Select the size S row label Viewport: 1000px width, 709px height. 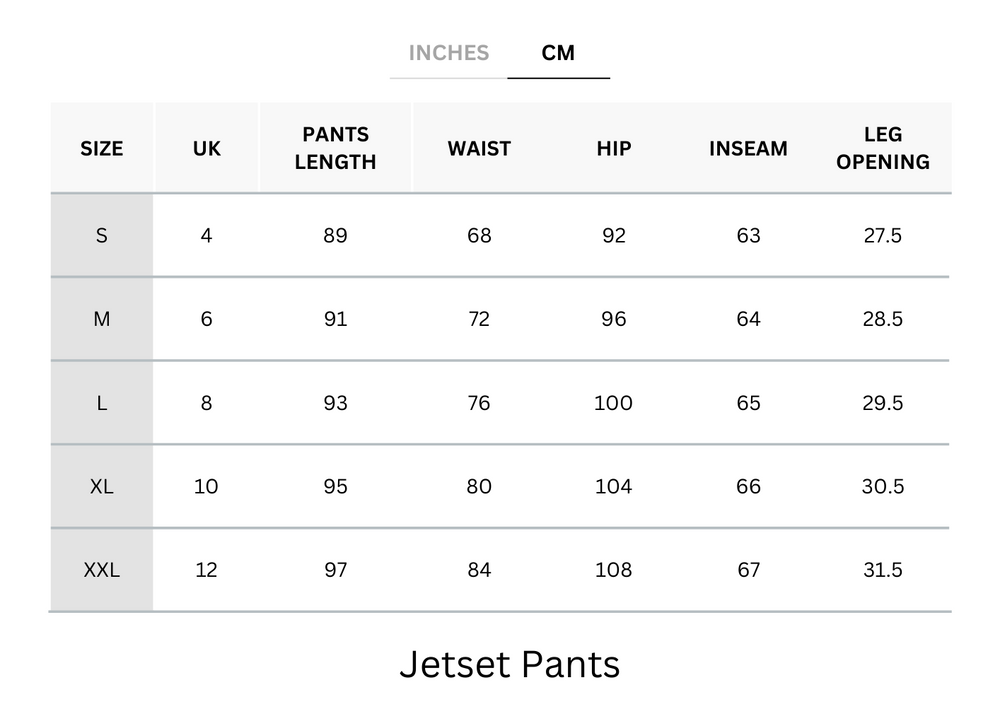point(101,235)
